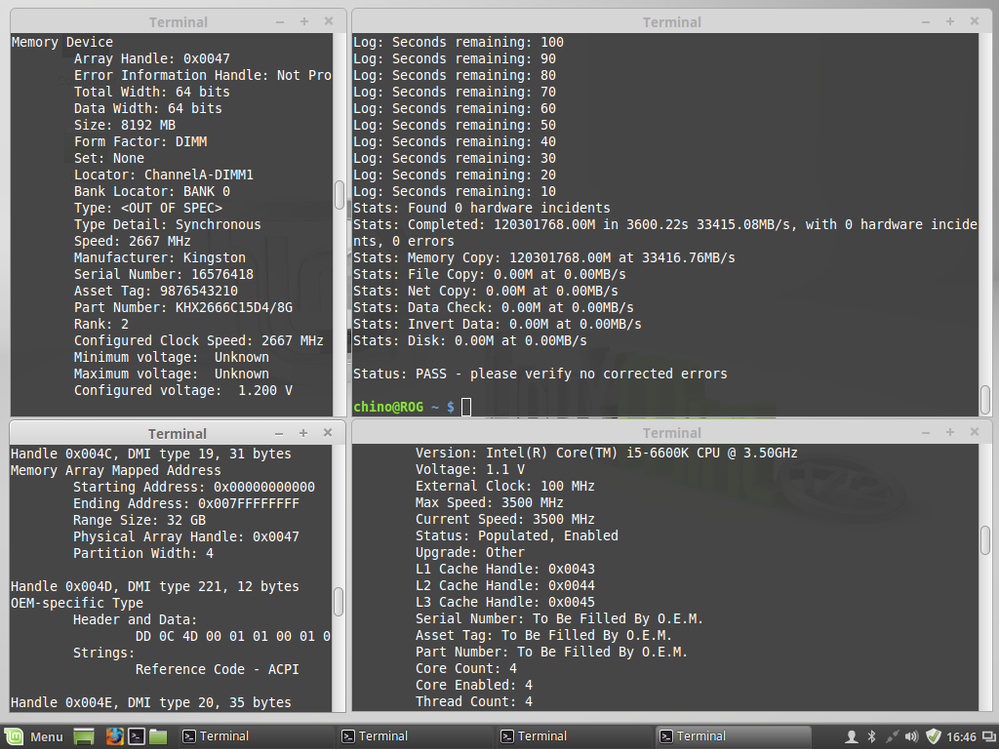Click the 16:46 clock in the panel
999x749 pixels.
coord(961,737)
